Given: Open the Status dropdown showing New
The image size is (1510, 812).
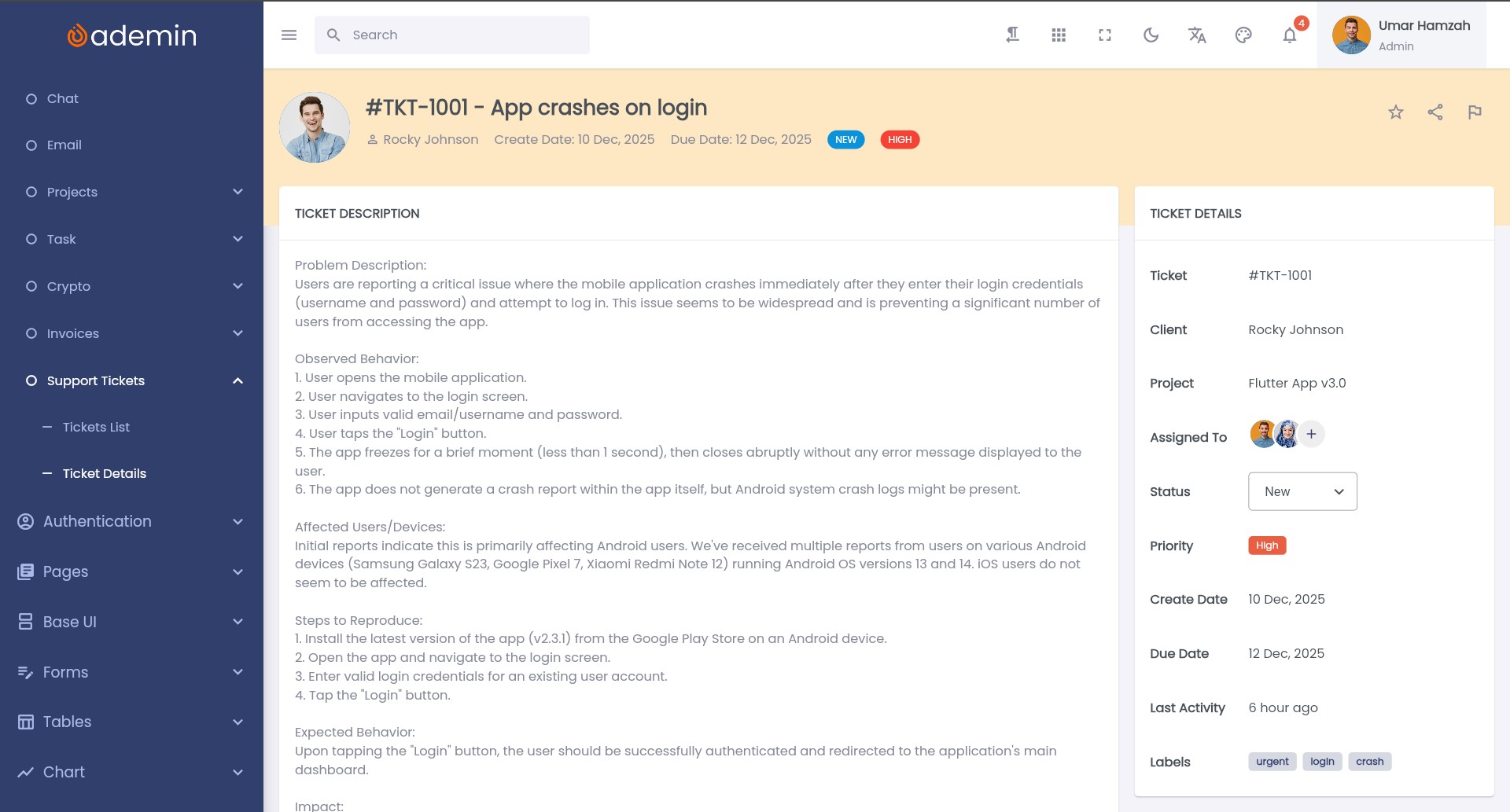Looking at the screenshot, I should pos(1302,491).
